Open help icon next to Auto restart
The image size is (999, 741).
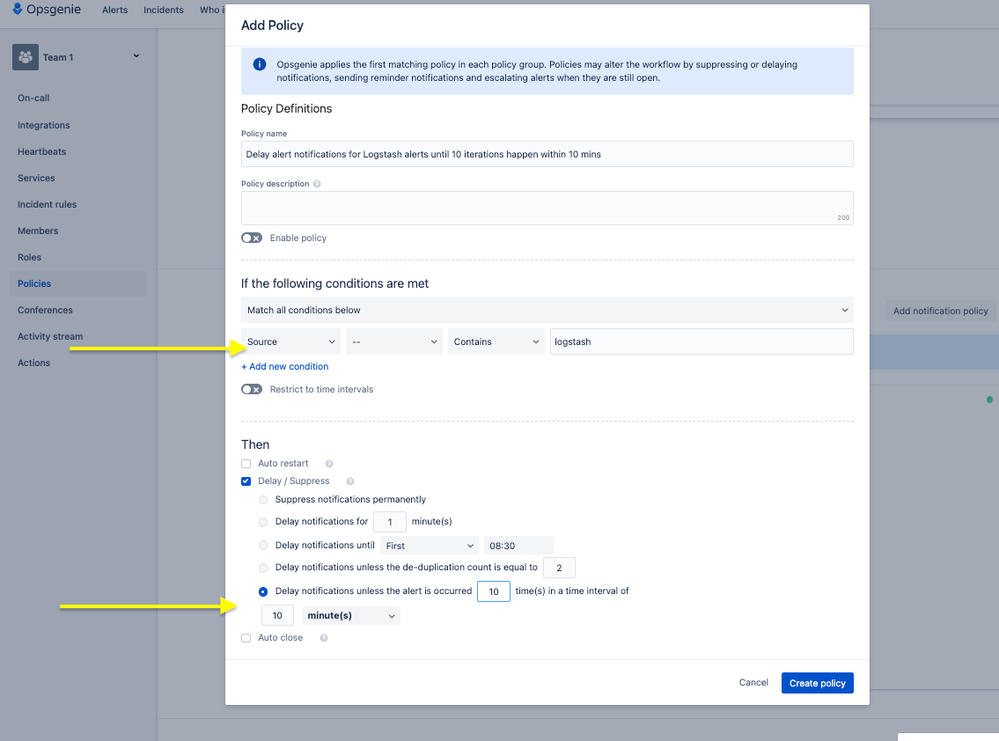(x=329, y=464)
